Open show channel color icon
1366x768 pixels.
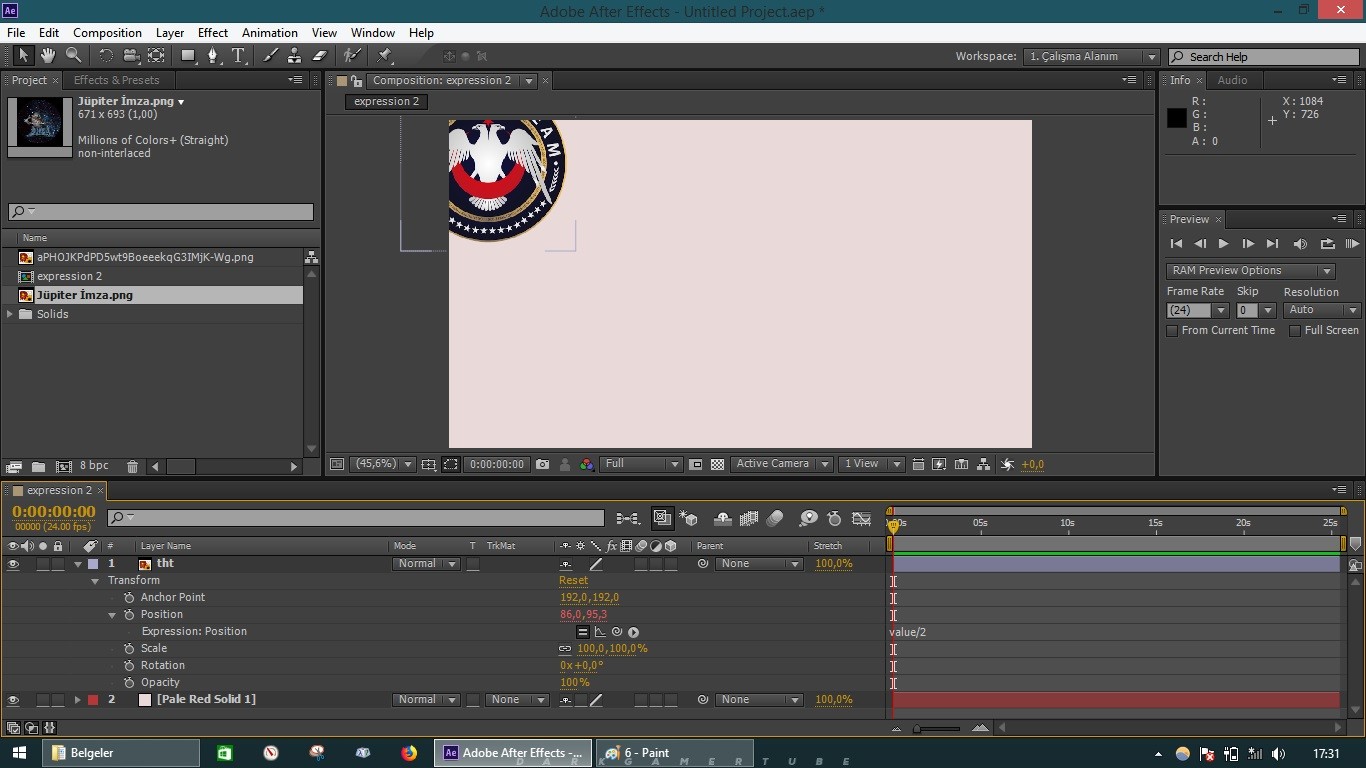pos(586,464)
